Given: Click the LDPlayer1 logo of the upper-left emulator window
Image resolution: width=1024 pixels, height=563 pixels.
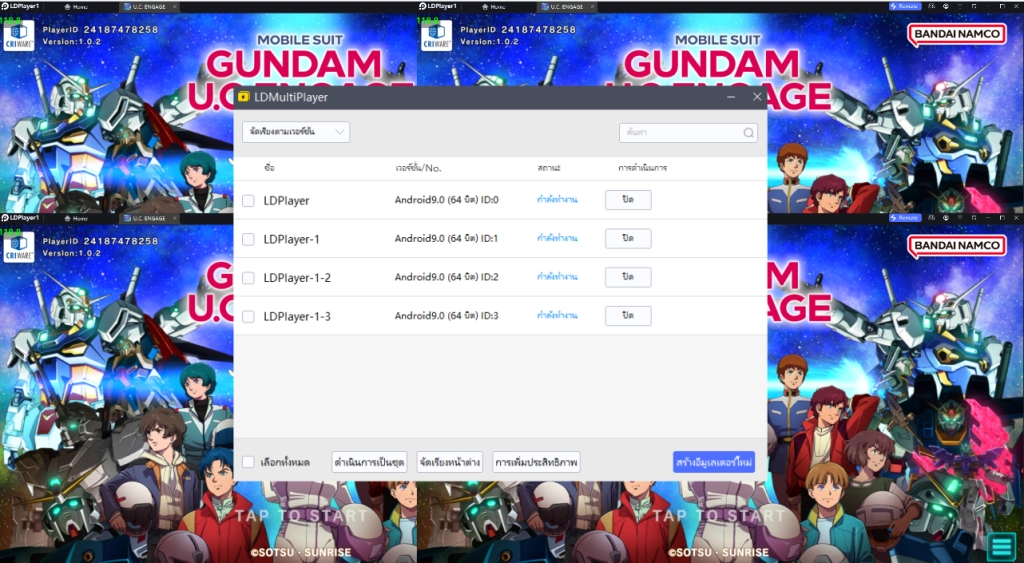Looking at the screenshot, I should point(20,6).
